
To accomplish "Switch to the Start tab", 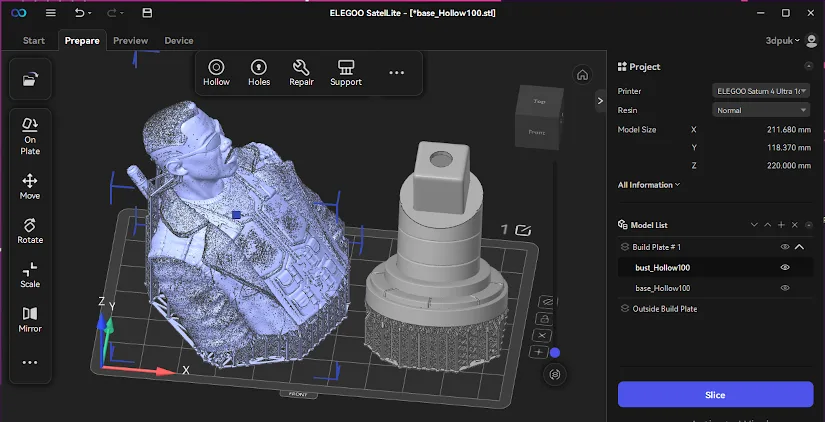I will 34,41.
